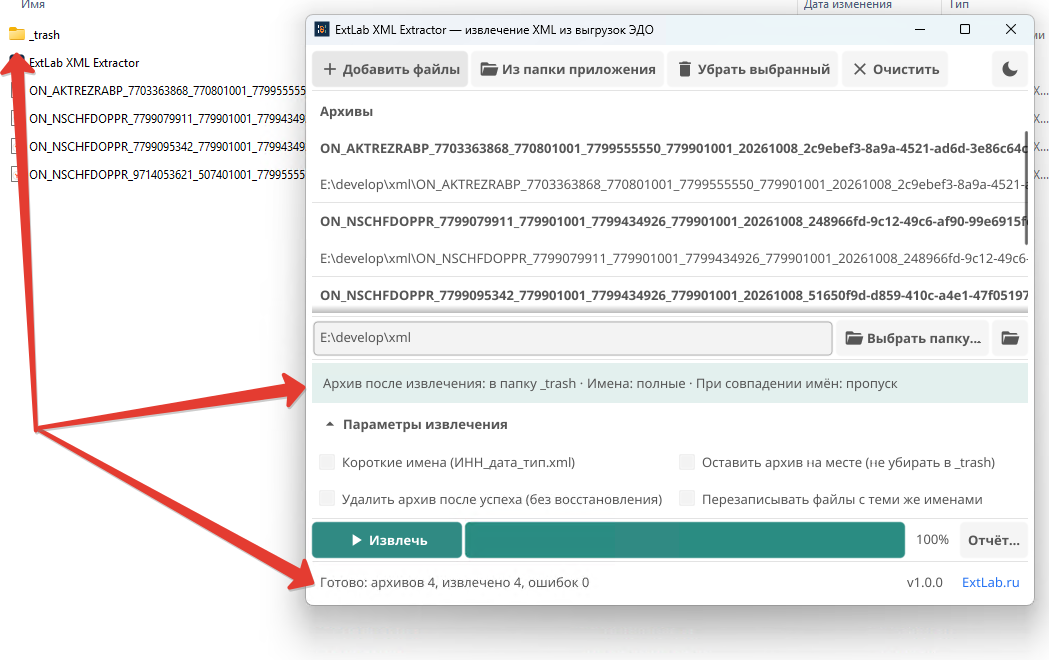Select ON_AKTREZRABP_7703363868 file in Explorer
The height and width of the screenshot is (660, 1049).
(x=167, y=91)
